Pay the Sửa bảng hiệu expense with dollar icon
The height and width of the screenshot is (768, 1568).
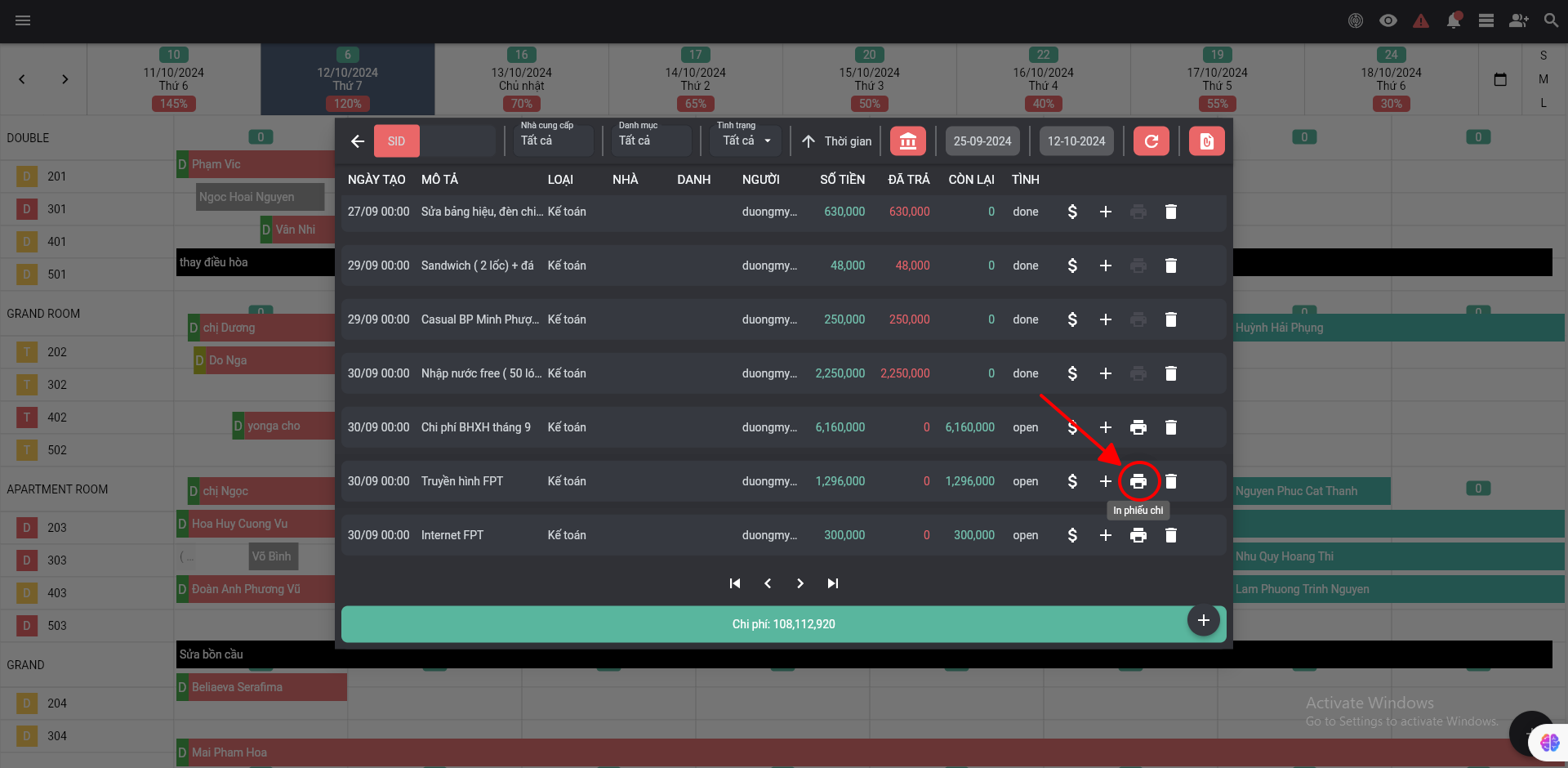1072,212
